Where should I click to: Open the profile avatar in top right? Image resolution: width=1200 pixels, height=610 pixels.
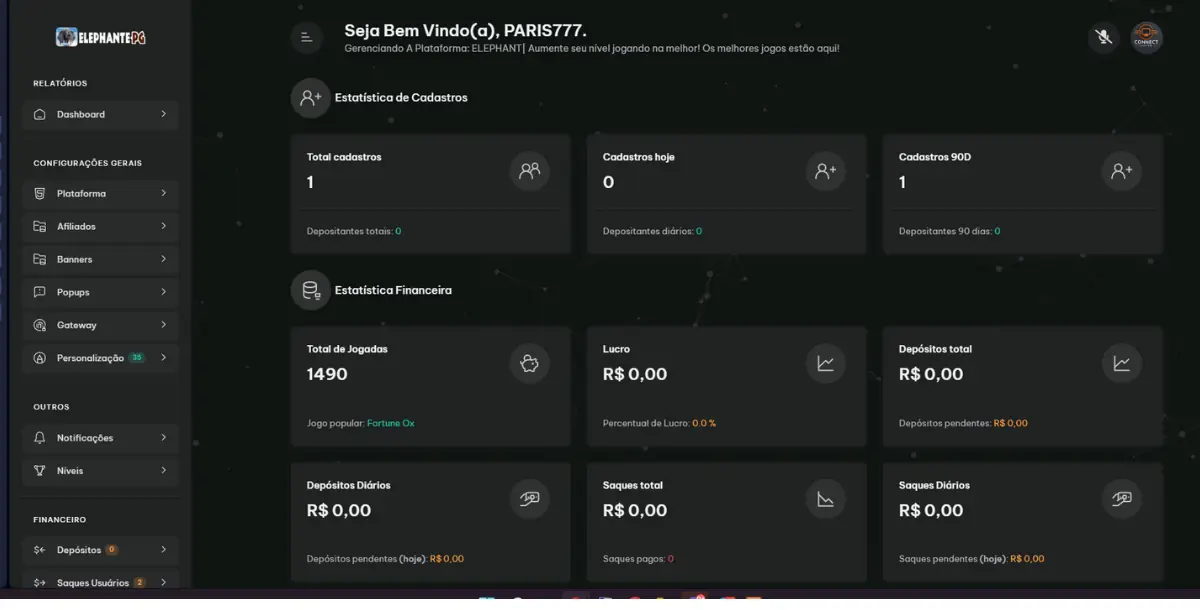click(1146, 38)
